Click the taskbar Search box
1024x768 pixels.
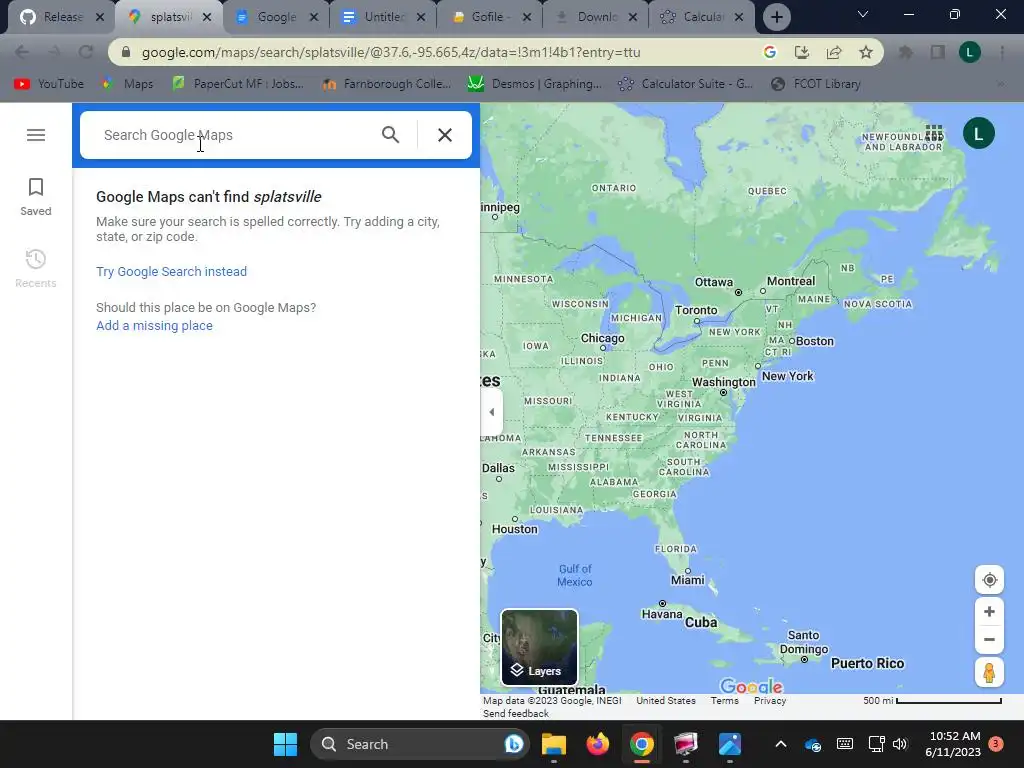418,744
